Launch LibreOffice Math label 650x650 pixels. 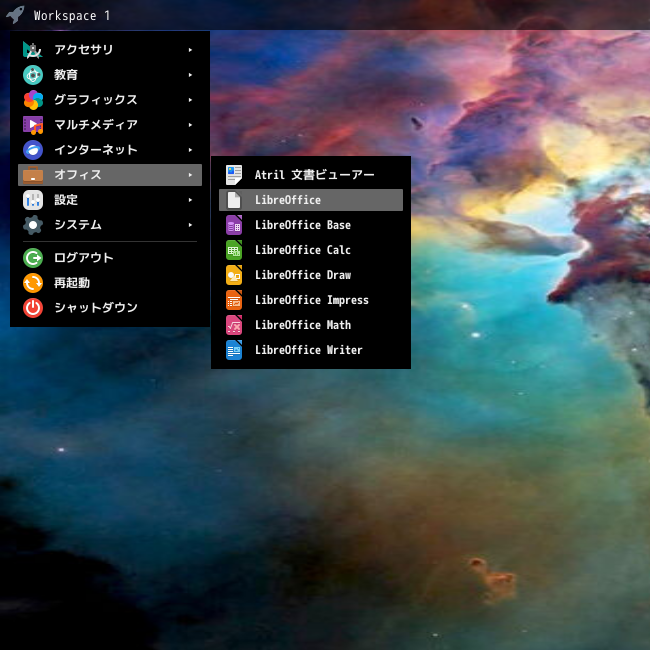(x=303, y=325)
